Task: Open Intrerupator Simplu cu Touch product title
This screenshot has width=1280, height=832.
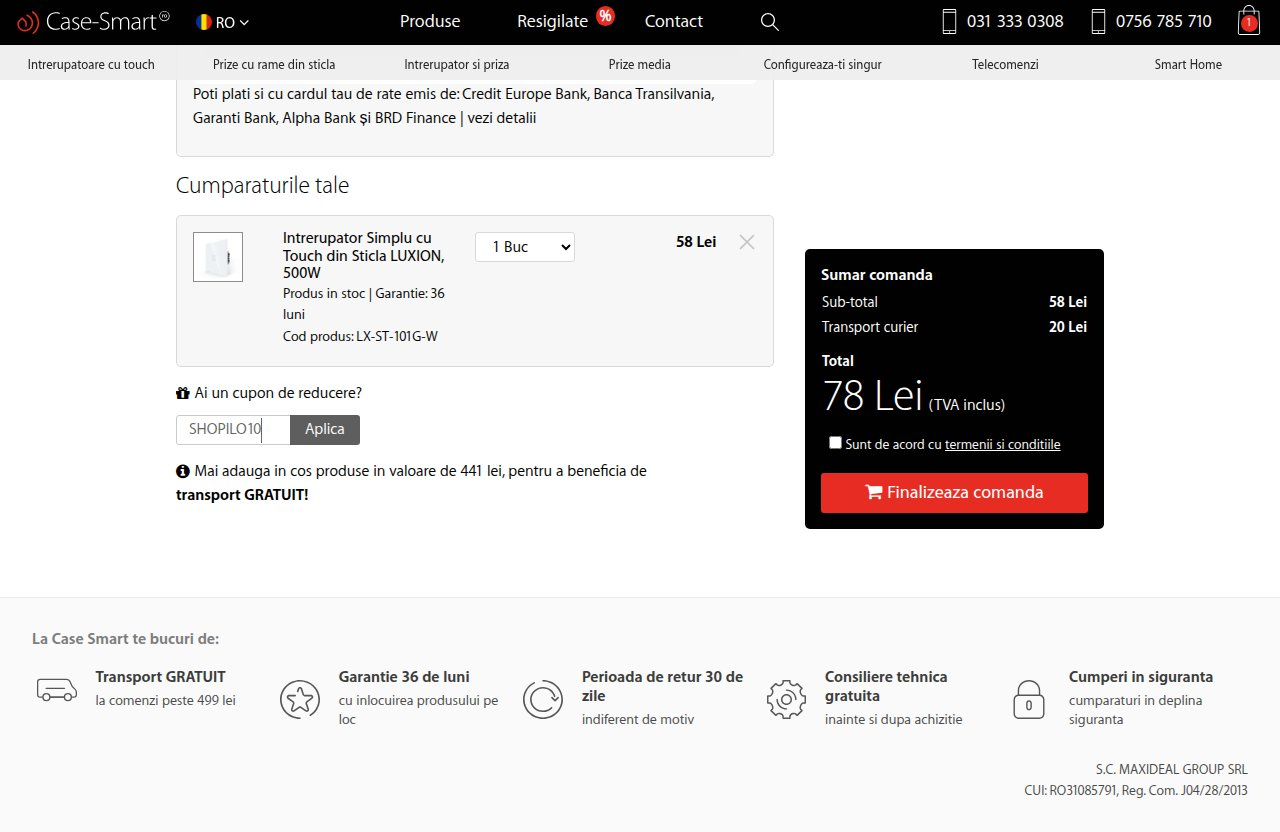Action: (x=364, y=255)
